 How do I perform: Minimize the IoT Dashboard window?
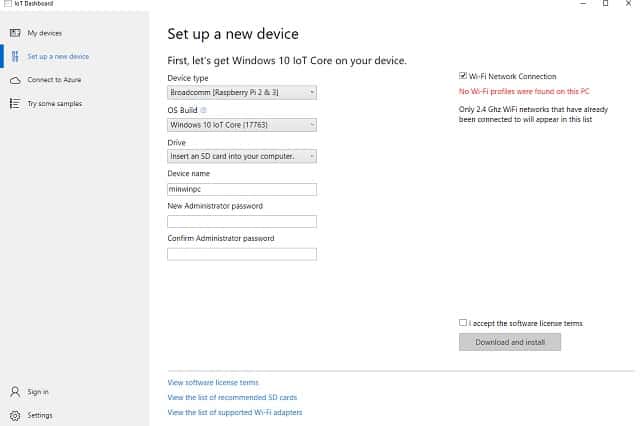point(583,3)
